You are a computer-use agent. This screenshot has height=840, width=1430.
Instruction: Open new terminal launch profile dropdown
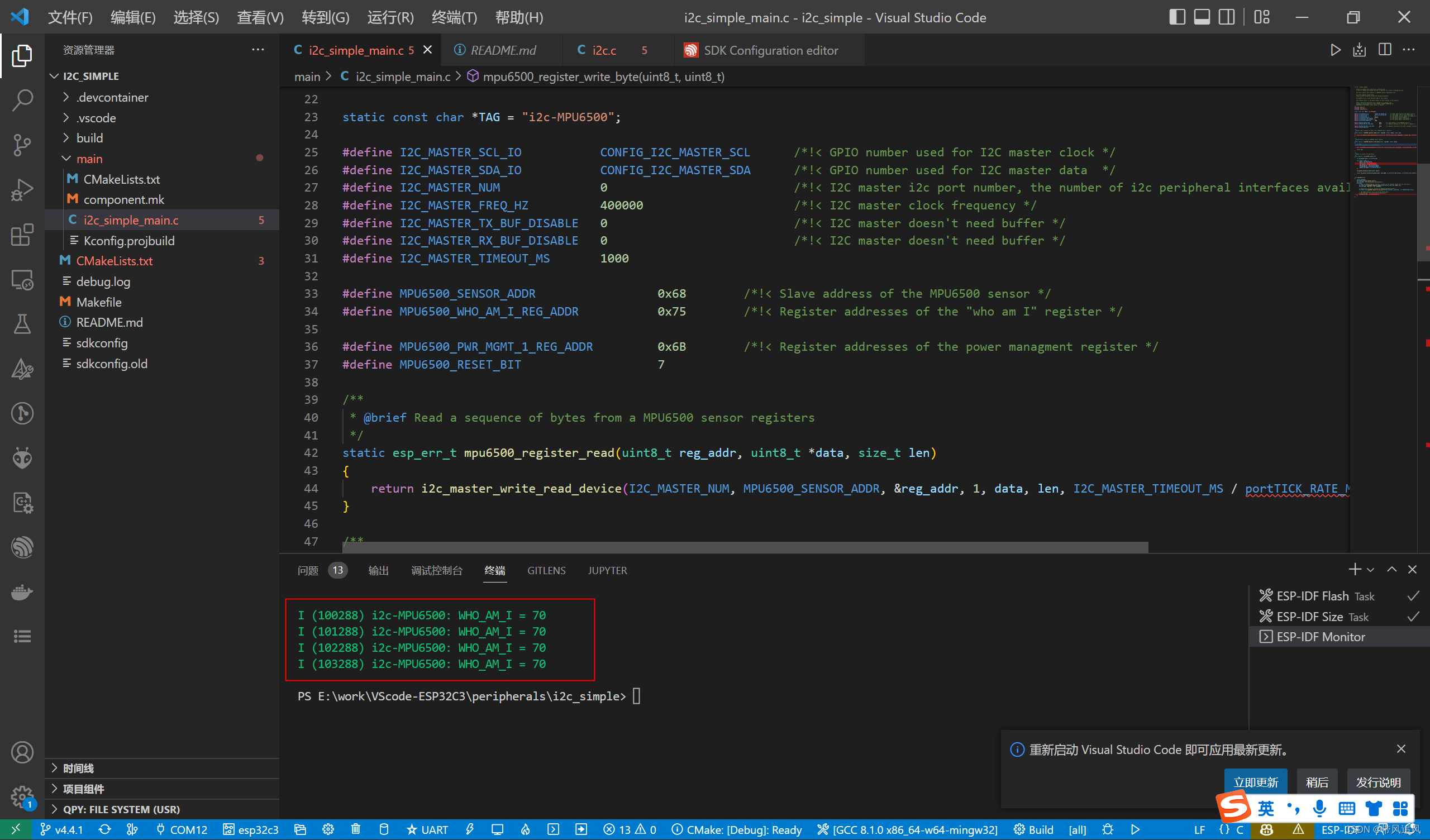pos(1370,570)
